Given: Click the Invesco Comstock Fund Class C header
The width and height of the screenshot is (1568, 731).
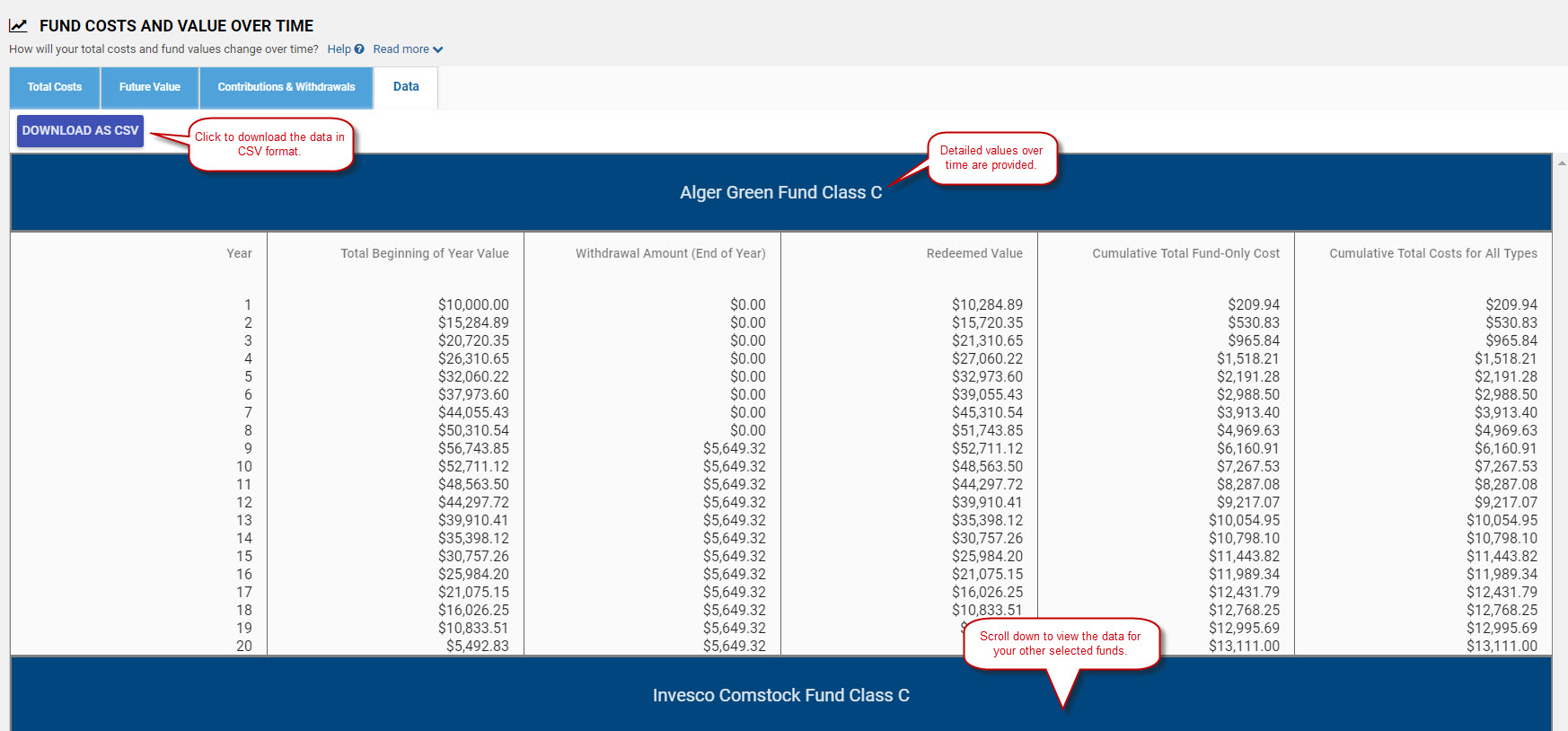Looking at the screenshot, I should click(780, 695).
